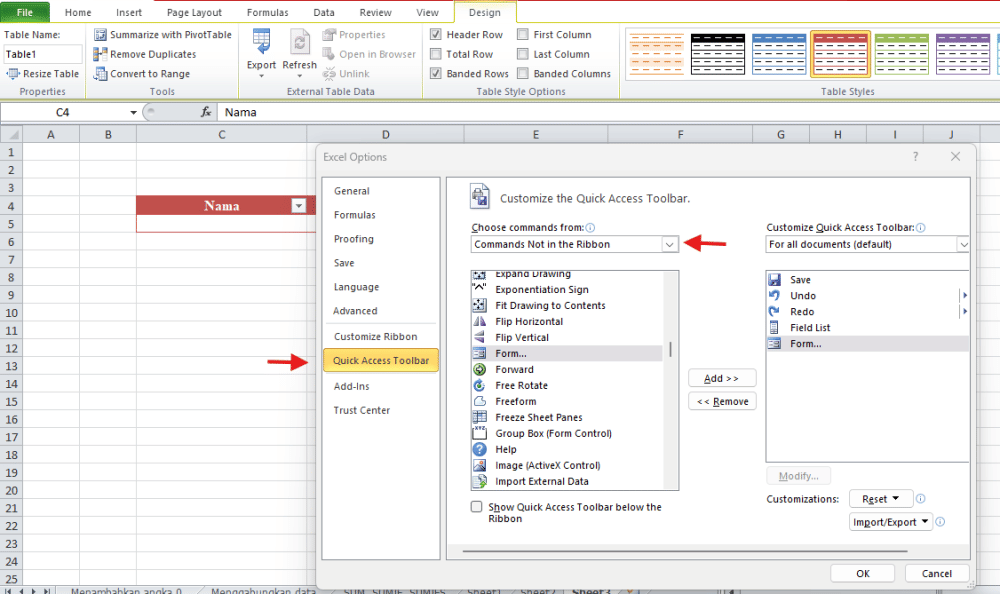Open the Import/Export dropdown button
Viewport: 1000px width, 594px height.
pyautogui.click(x=891, y=521)
